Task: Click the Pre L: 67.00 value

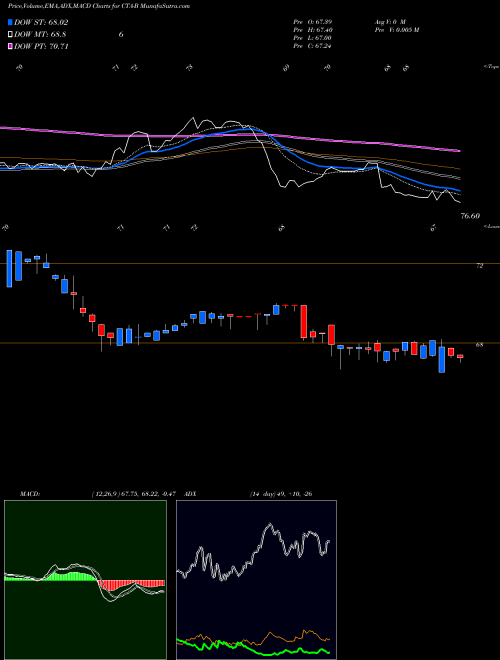Action: coord(312,38)
